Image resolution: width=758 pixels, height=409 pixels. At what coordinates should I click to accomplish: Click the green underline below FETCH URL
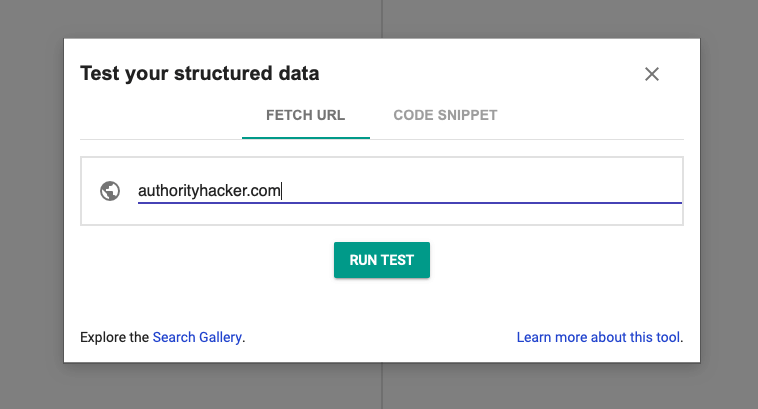305,137
